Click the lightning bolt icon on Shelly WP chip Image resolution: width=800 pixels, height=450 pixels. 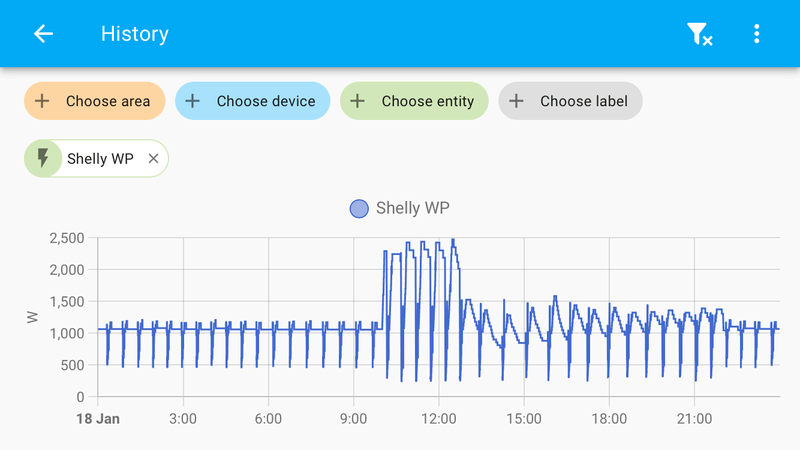point(43,158)
